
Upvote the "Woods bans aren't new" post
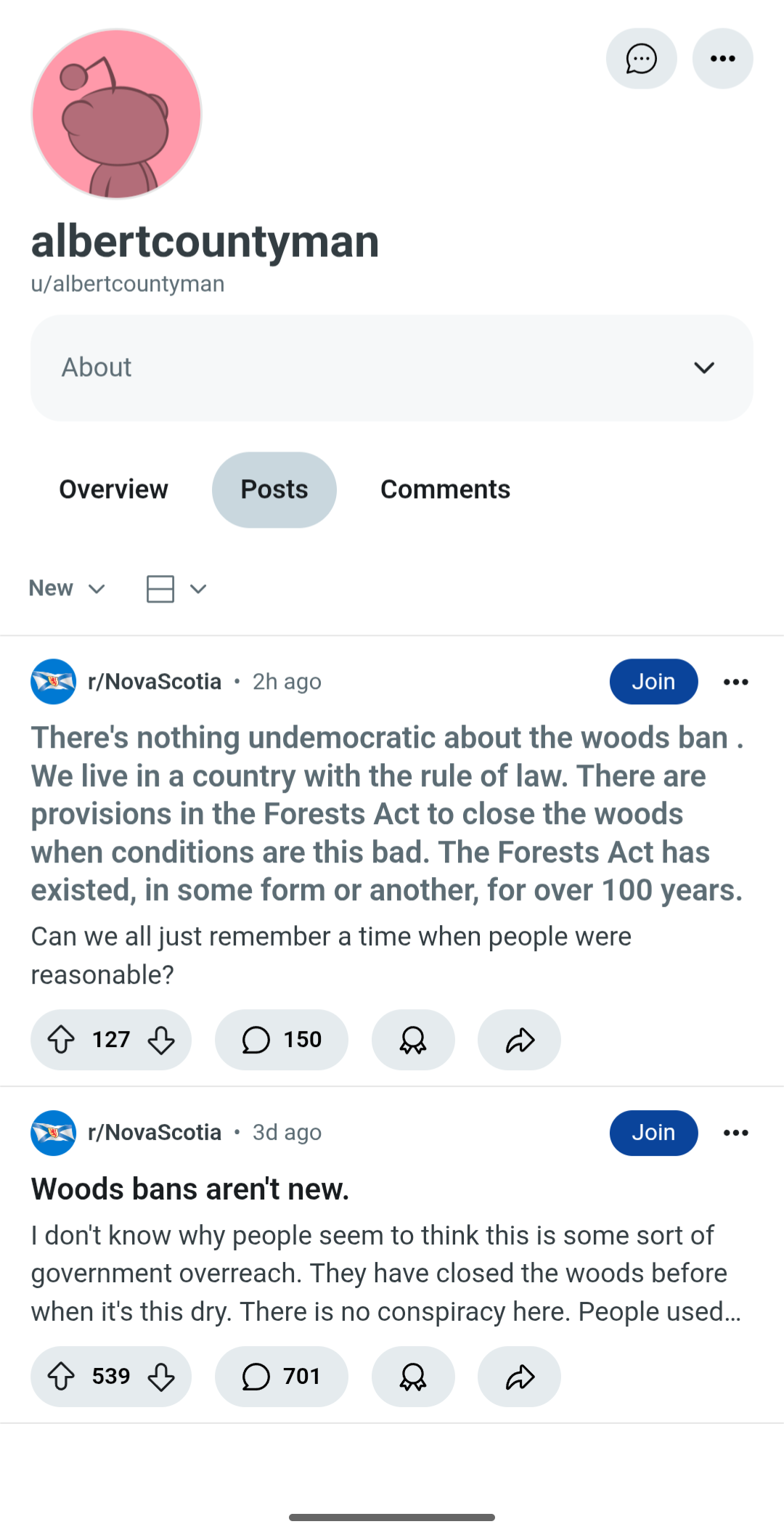[x=62, y=1377]
